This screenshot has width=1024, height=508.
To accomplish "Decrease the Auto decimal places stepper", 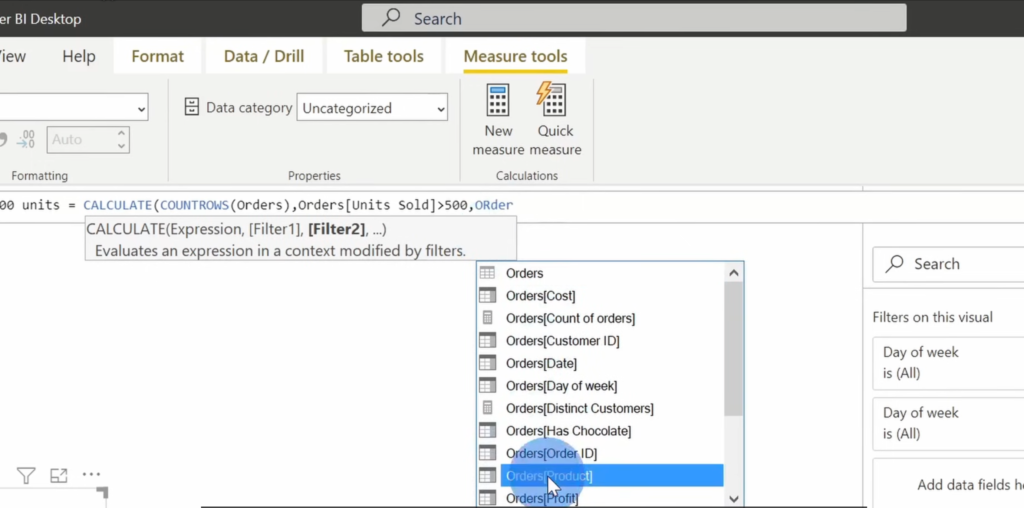I will click(x=121, y=146).
